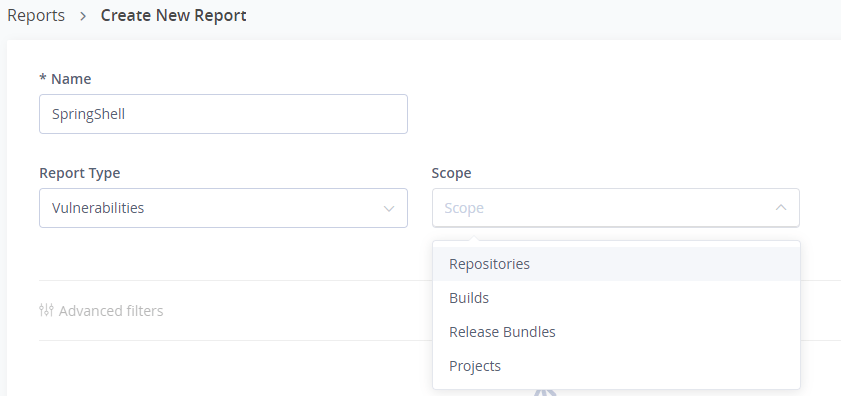Click the Report Type chevron arrow

[389, 208]
